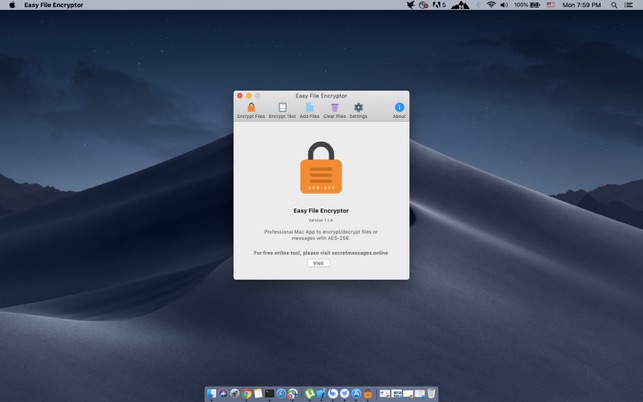Open the Encrypt Files toolbar item
The width and height of the screenshot is (643, 402).
click(x=251, y=110)
